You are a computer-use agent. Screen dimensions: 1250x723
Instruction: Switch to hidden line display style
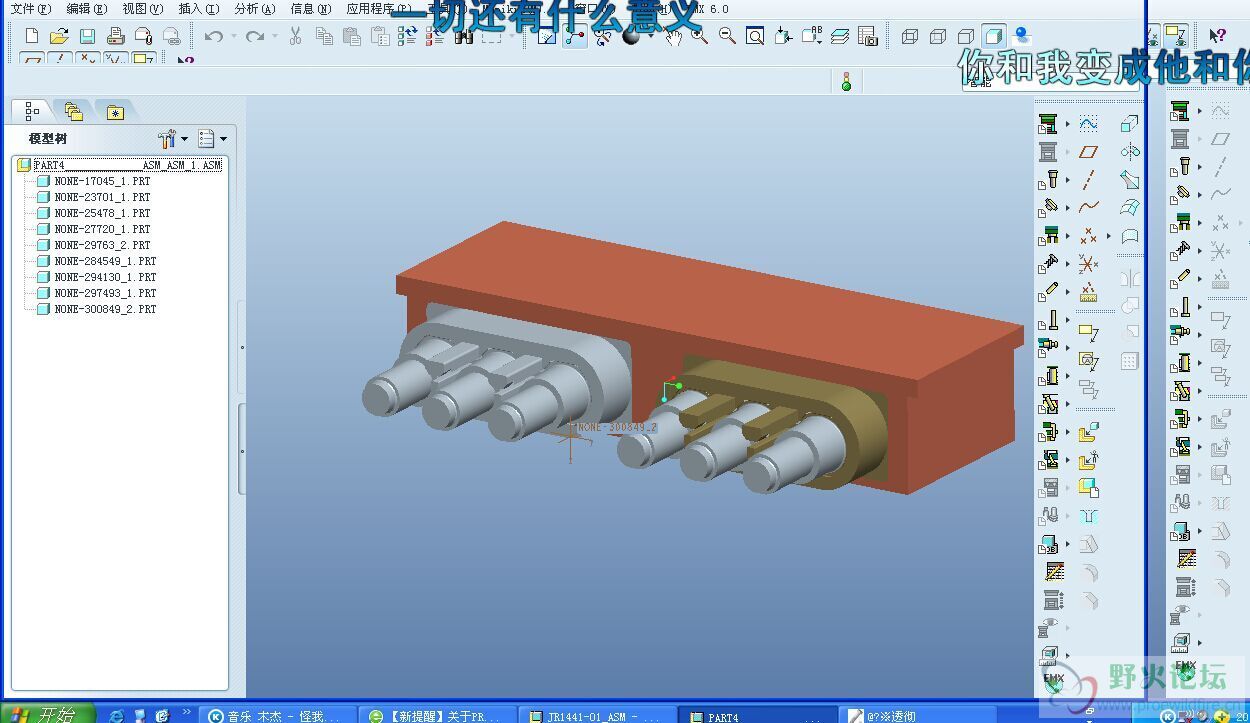pos(938,37)
